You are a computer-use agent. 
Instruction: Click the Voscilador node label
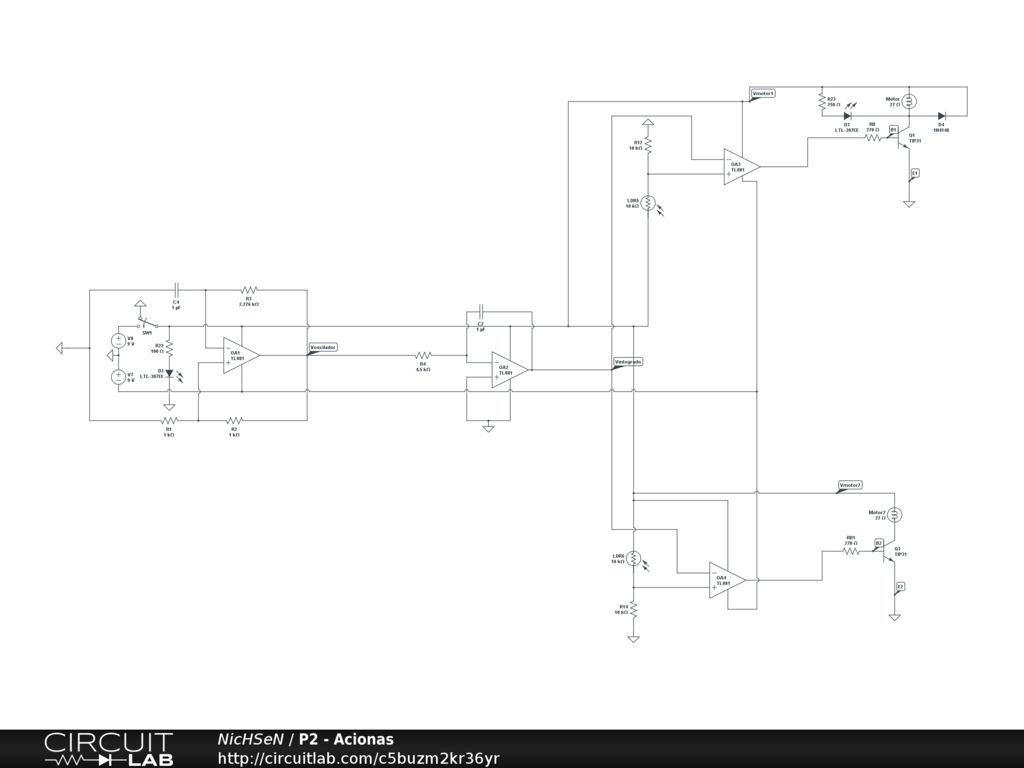pos(323,347)
